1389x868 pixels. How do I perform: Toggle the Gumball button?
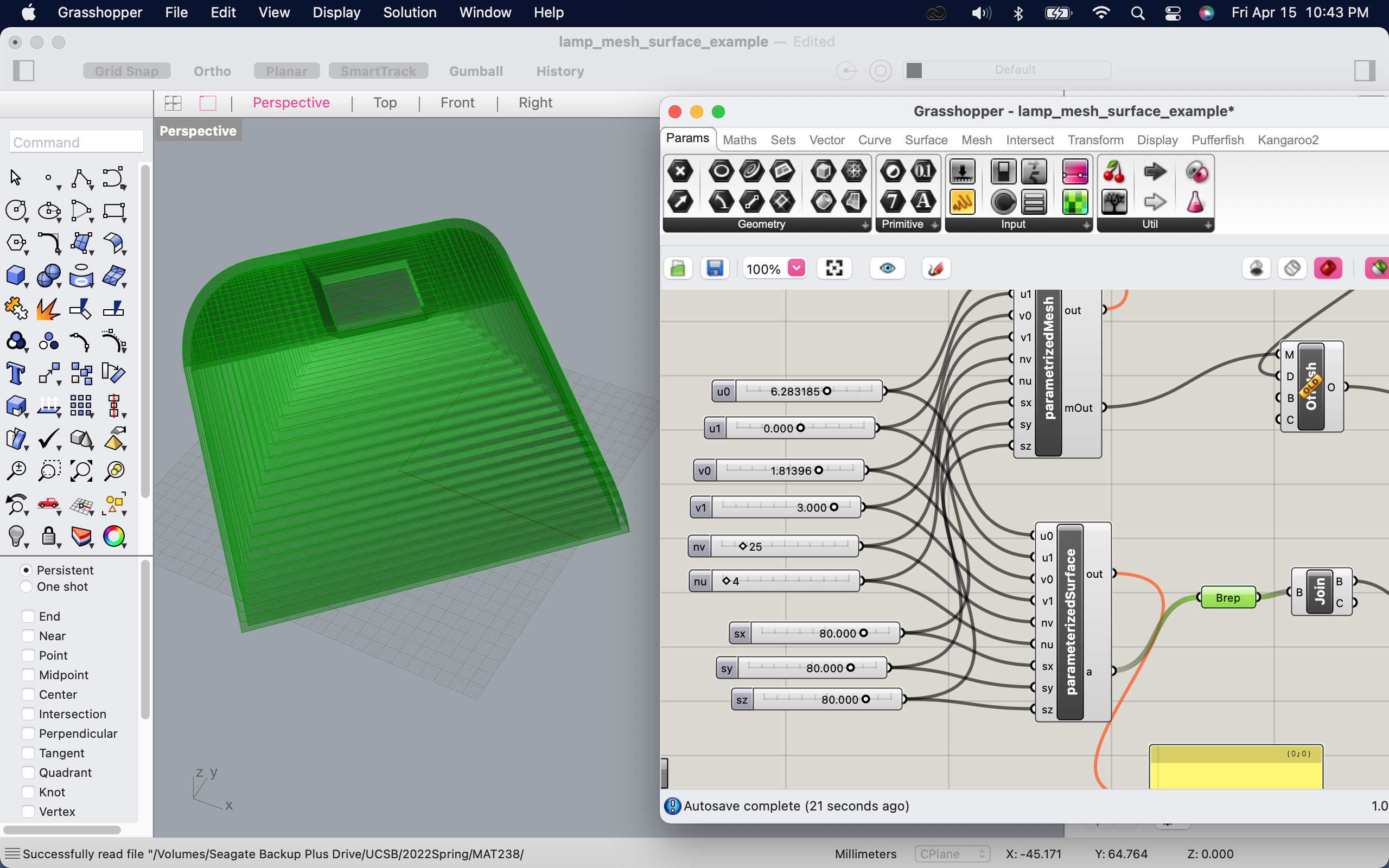coord(476,71)
